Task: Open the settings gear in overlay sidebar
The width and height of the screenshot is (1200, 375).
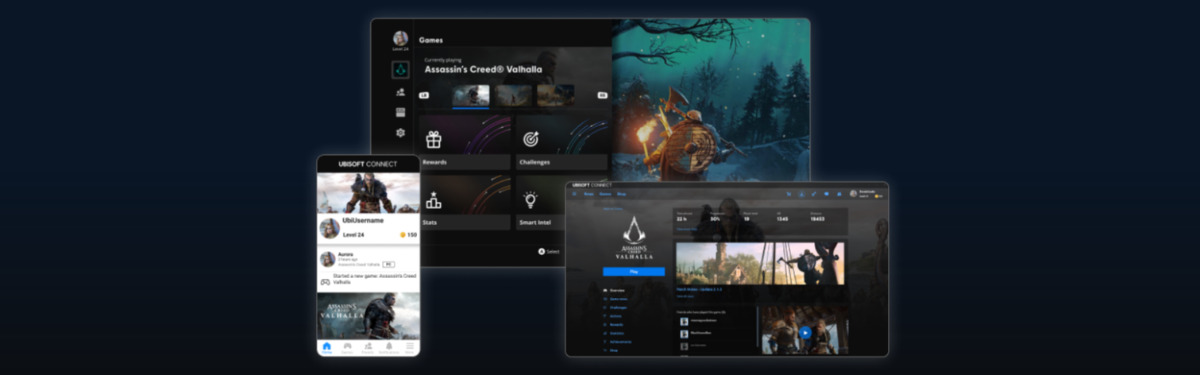Action: point(400,132)
